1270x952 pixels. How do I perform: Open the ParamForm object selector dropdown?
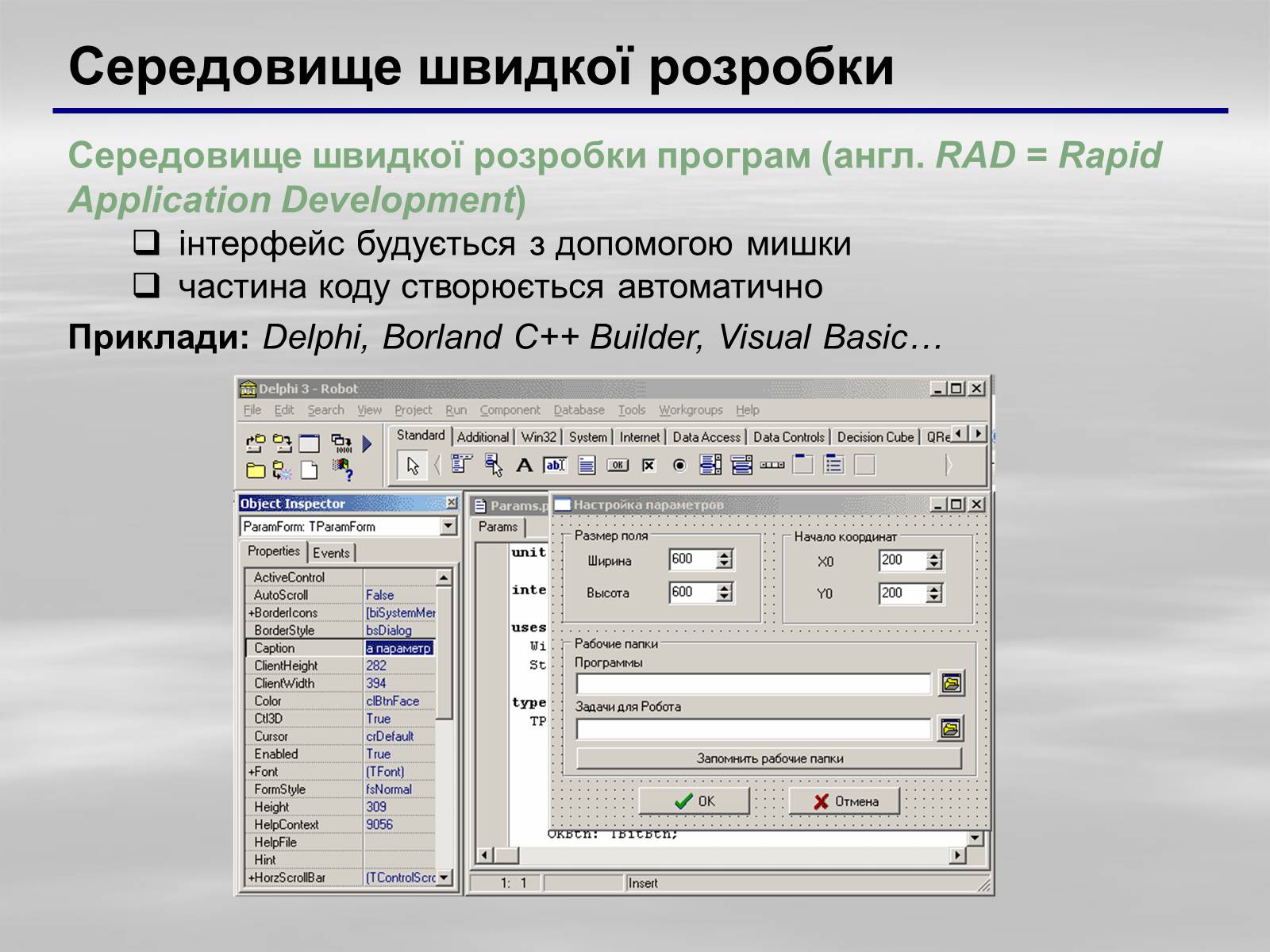(x=448, y=526)
